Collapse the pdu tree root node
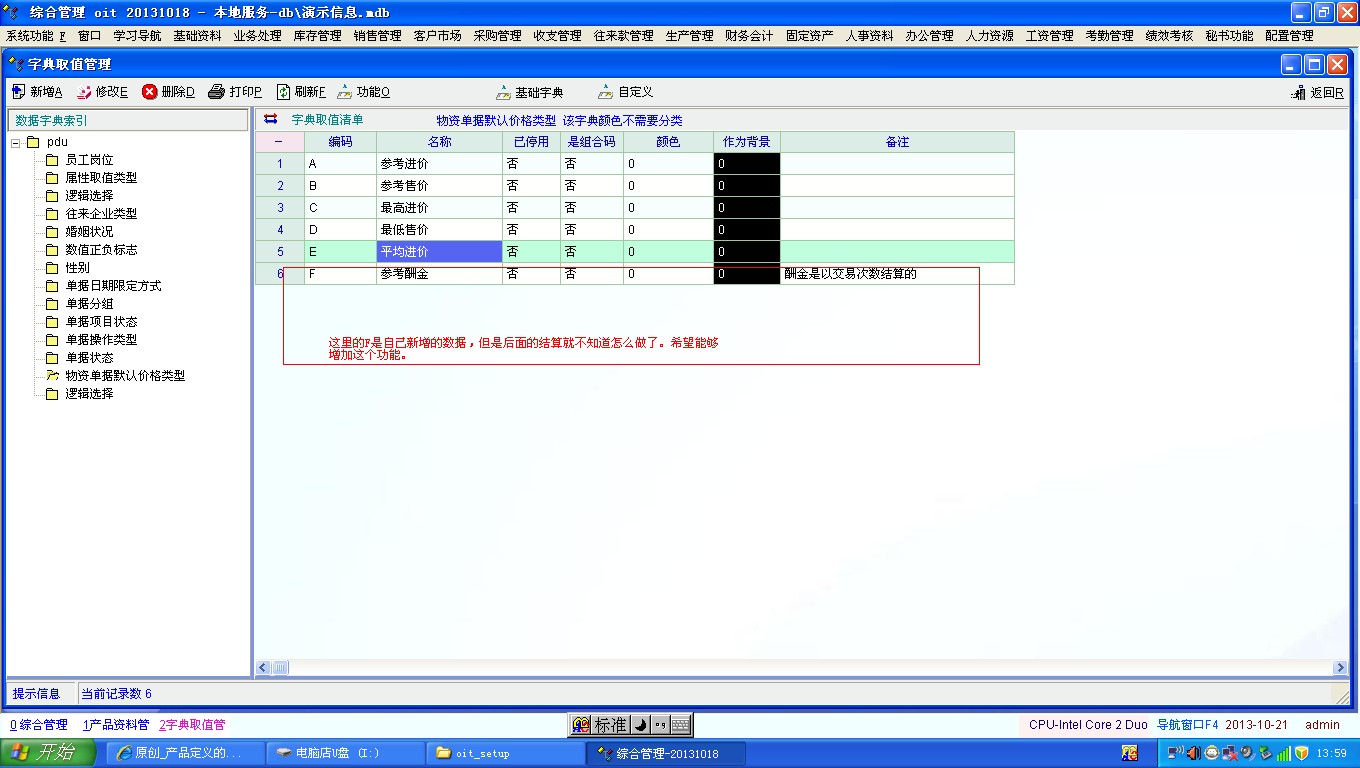The width and height of the screenshot is (1360, 768). pyautogui.click(x=17, y=142)
